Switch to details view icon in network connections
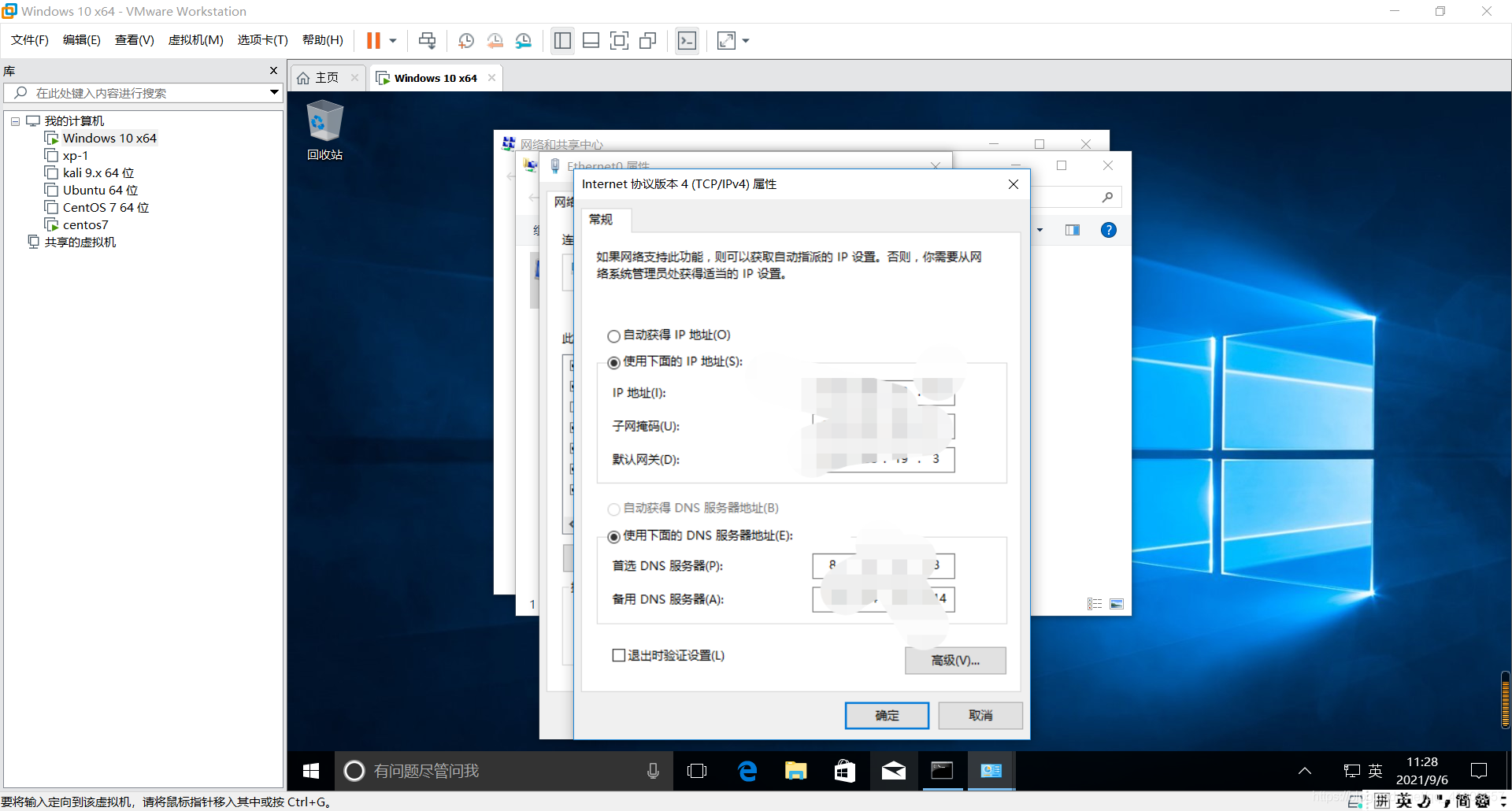The width and height of the screenshot is (1512, 811). [1095, 604]
